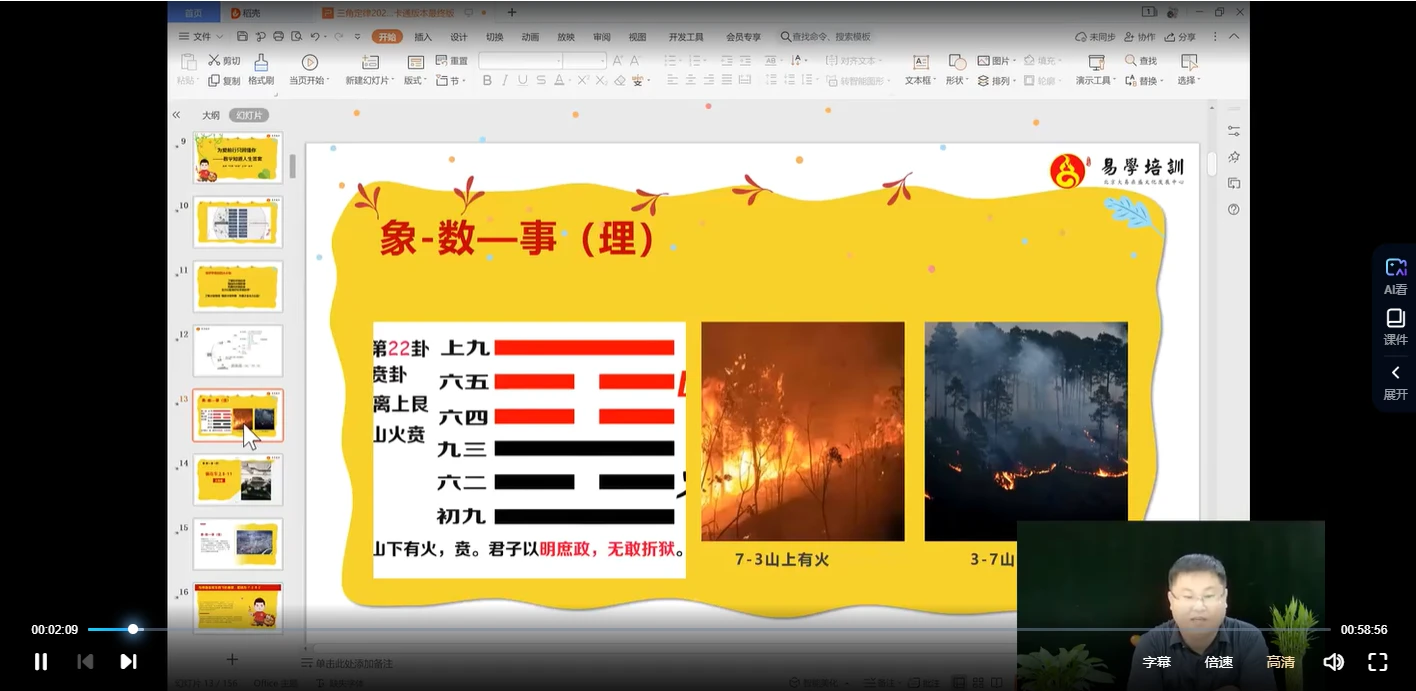
Task: Skip to the next video
Action: pyautogui.click(x=128, y=661)
